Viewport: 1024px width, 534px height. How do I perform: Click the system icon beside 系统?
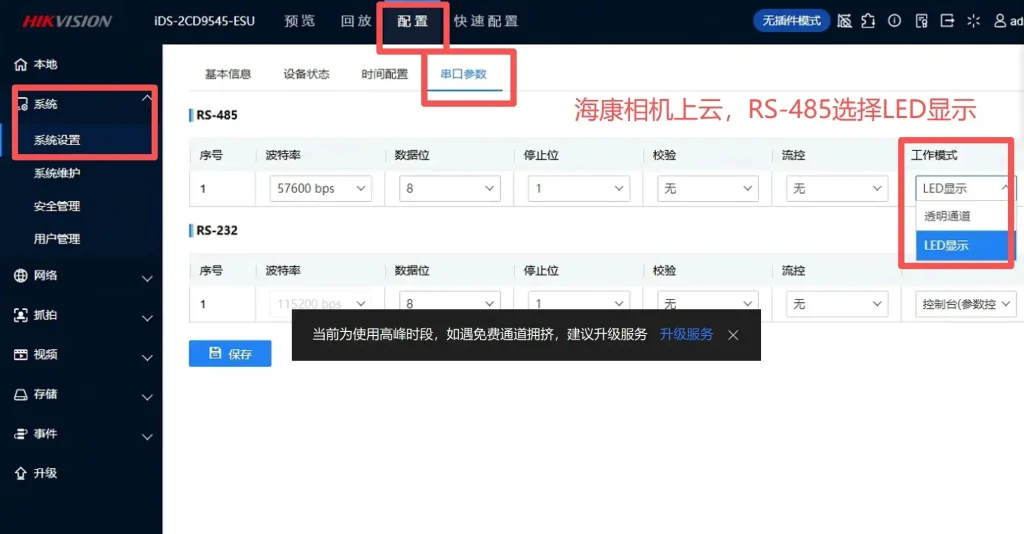[22, 104]
